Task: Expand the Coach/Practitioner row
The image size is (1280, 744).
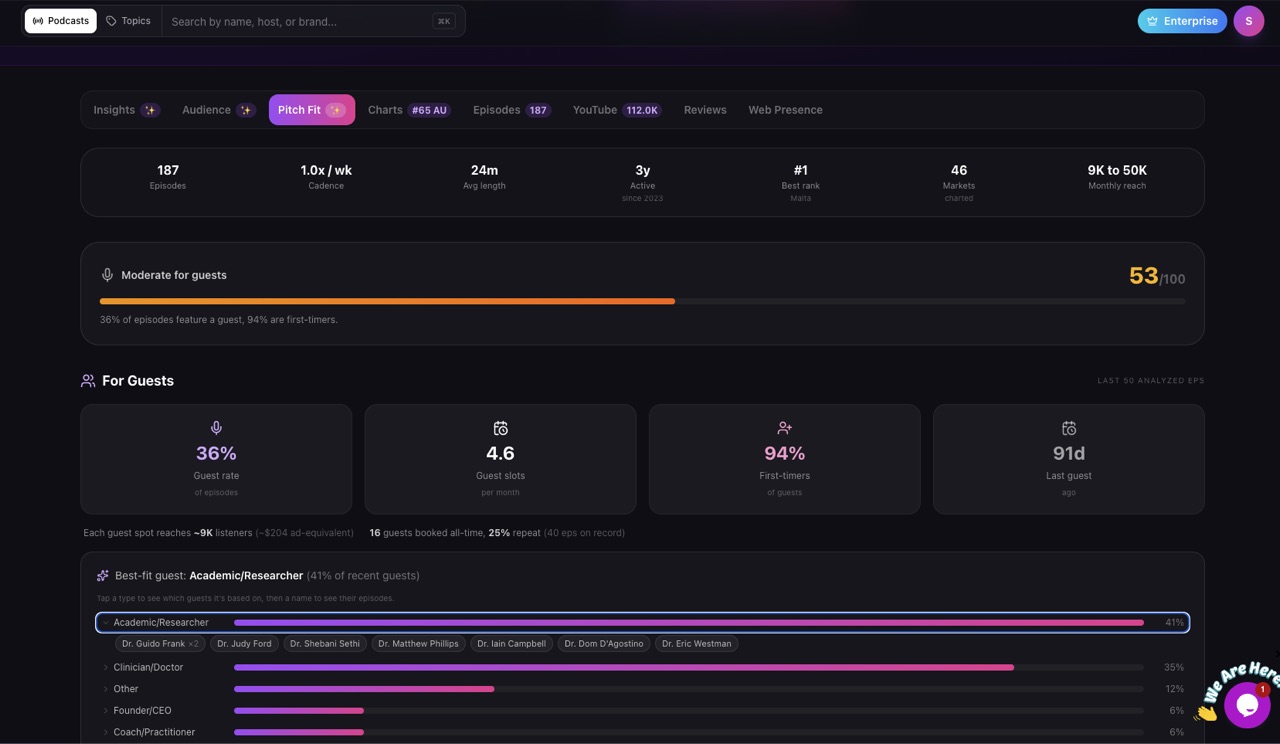Action: pyautogui.click(x=642, y=732)
